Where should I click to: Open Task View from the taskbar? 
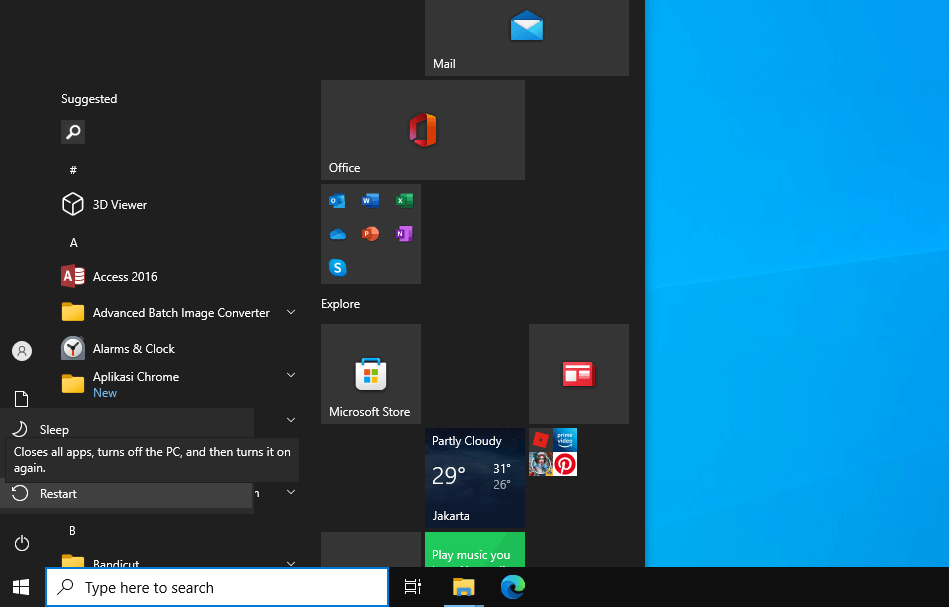pyautogui.click(x=413, y=586)
